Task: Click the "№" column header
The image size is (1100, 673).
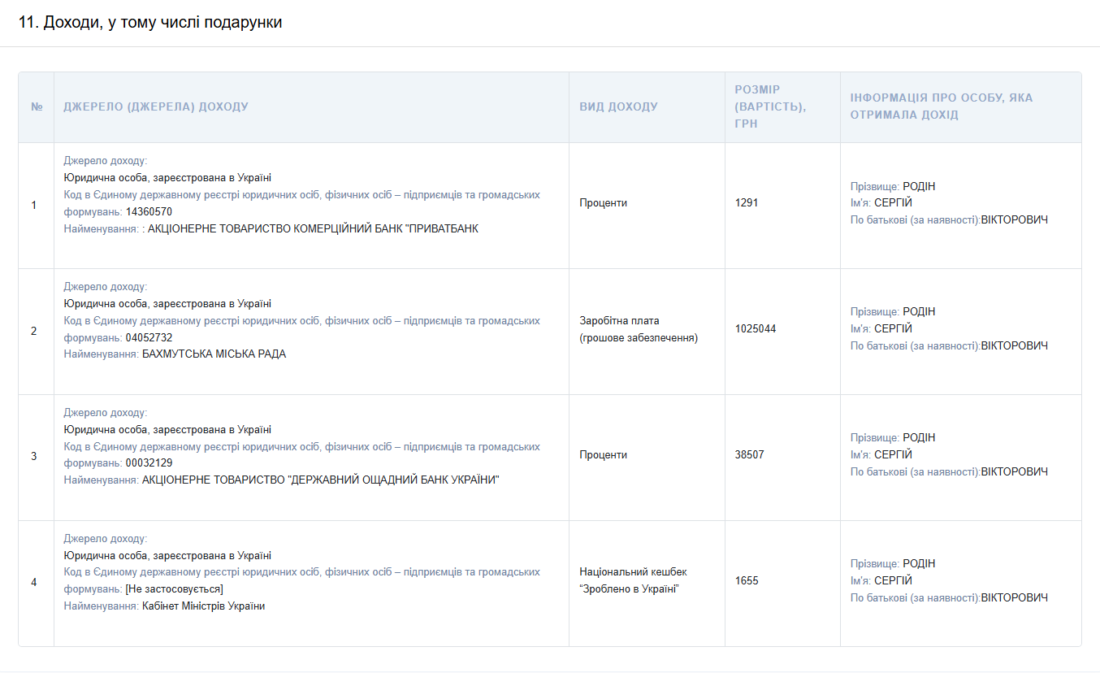Action: tap(36, 107)
